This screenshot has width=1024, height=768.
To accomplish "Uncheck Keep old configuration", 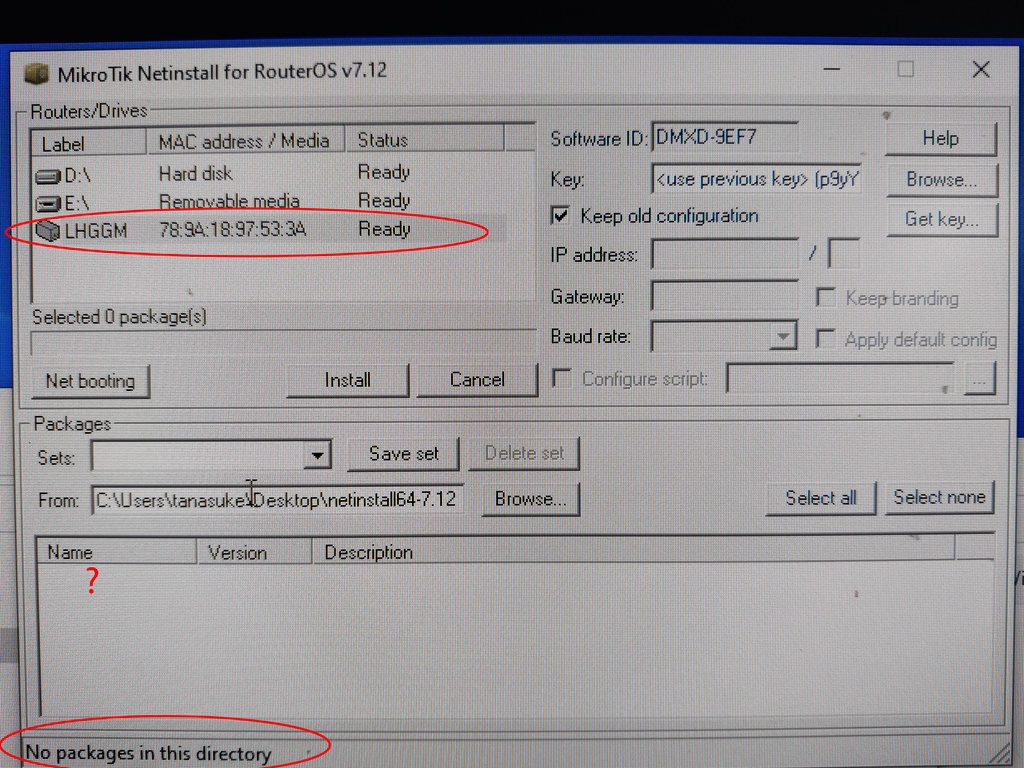I will point(560,216).
